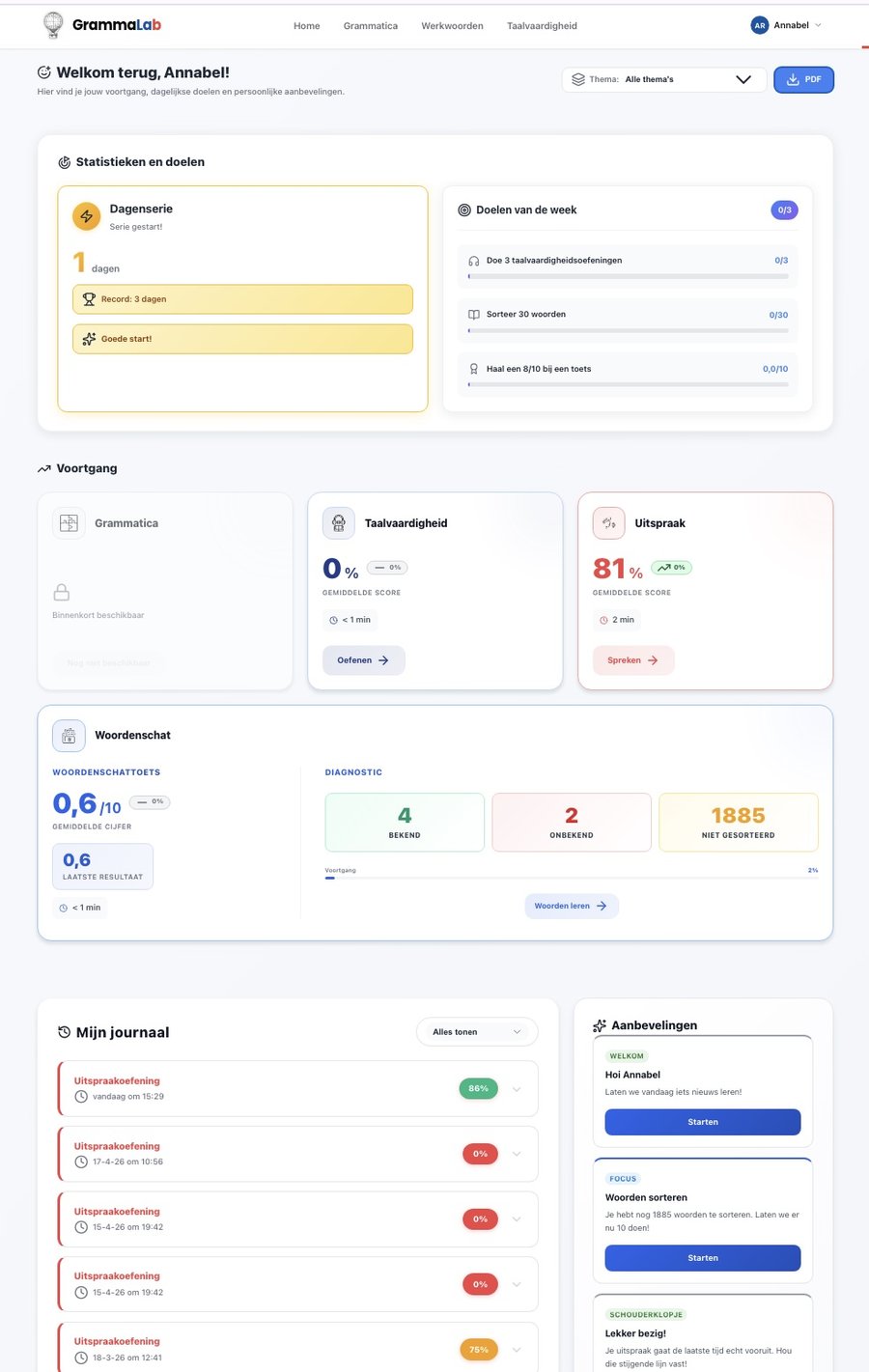The height and width of the screenshot is (1372, 869).
Task: Click the Record: 3 dagen badge
Action: (x=242, y=299)
